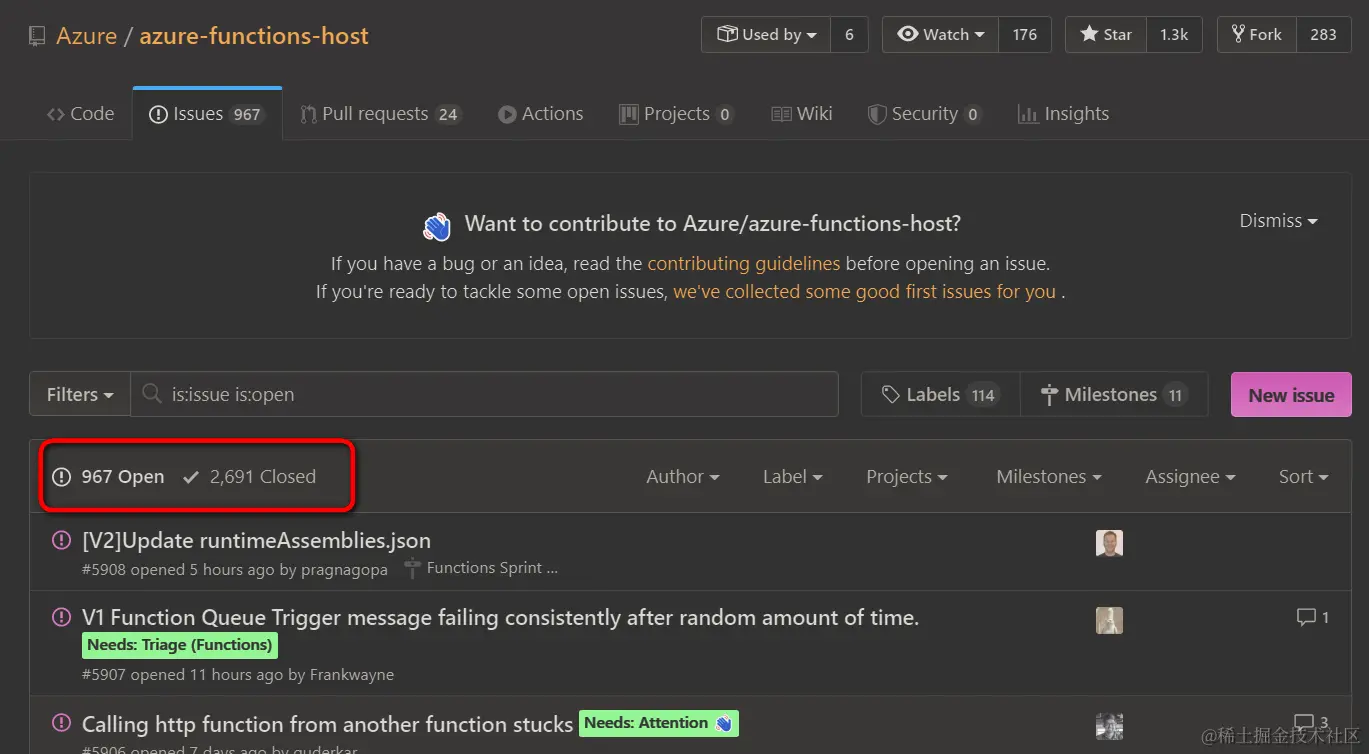Open issue V1 Function Queue Trigger message failing
Image resolution: width=1369 pixels, height=754 pixels.
(x=500, y=617)
